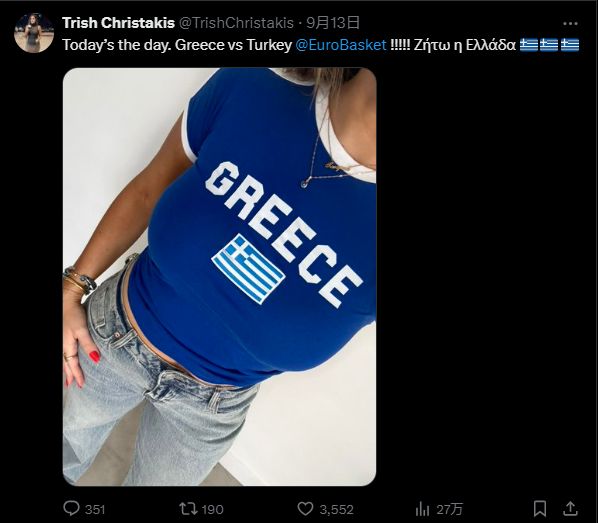Open the three-dot more options menu

click(x=570, y=24)
